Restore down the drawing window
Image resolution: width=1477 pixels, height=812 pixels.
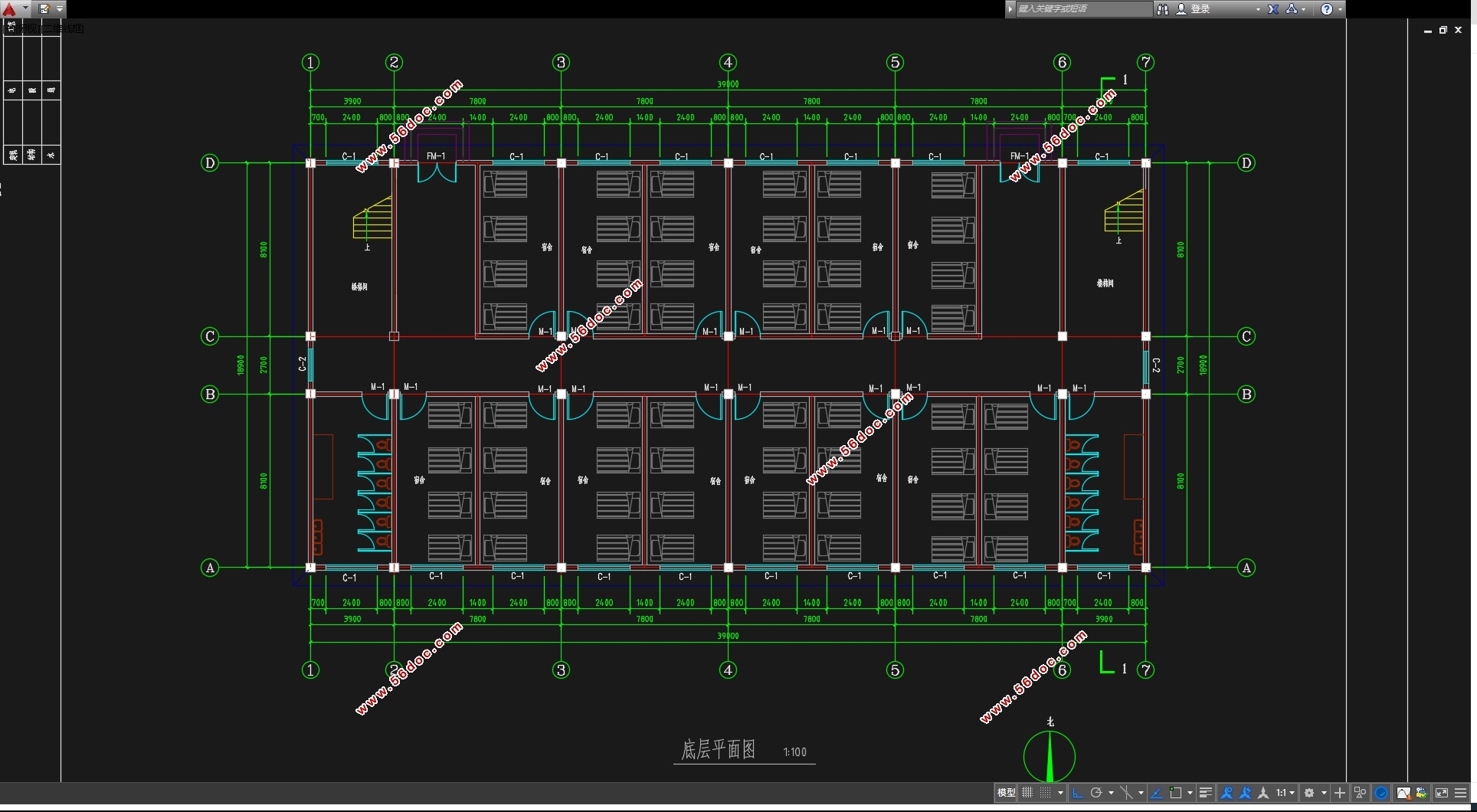coord(1443,30)
